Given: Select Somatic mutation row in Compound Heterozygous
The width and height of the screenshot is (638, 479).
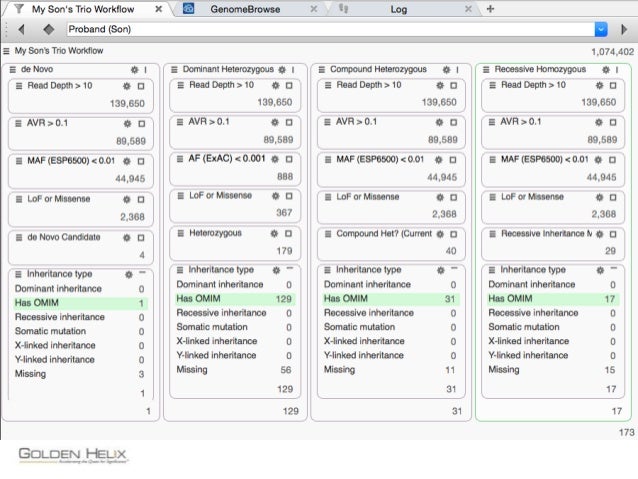Looking at the screenshot, I should pos(391,327).
